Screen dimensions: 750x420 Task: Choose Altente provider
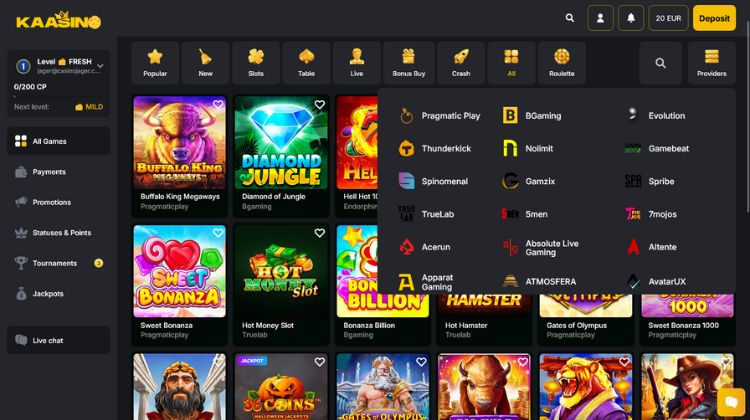pyautogui.click(x=651, y=247)
